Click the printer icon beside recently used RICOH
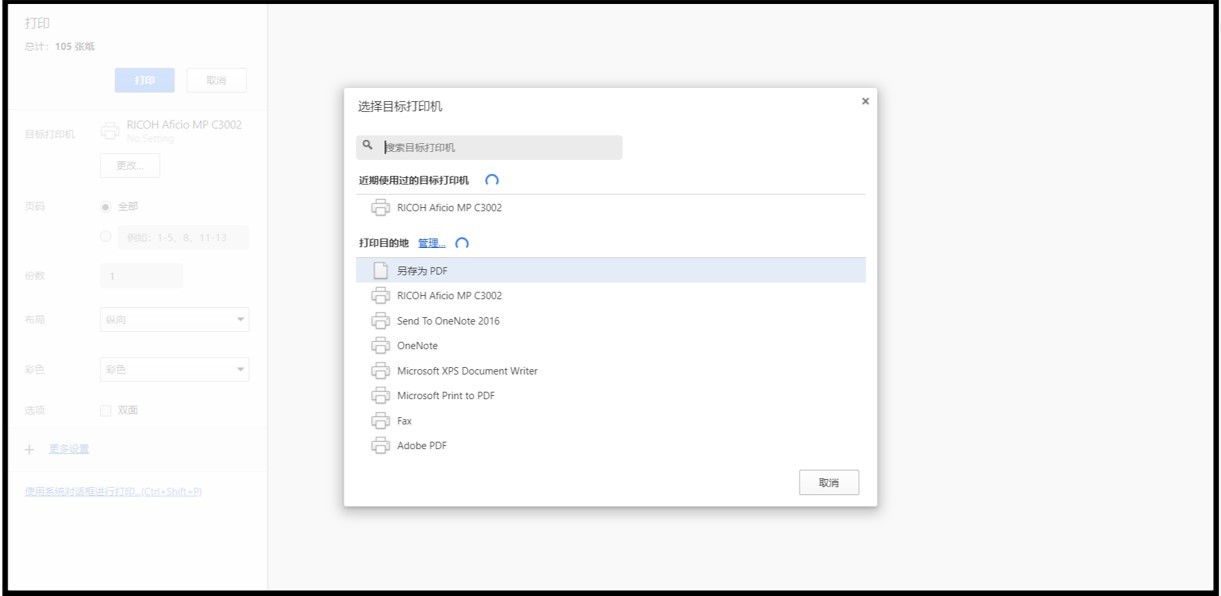This screenshot has width=1221, height=596. coord(381,208)
